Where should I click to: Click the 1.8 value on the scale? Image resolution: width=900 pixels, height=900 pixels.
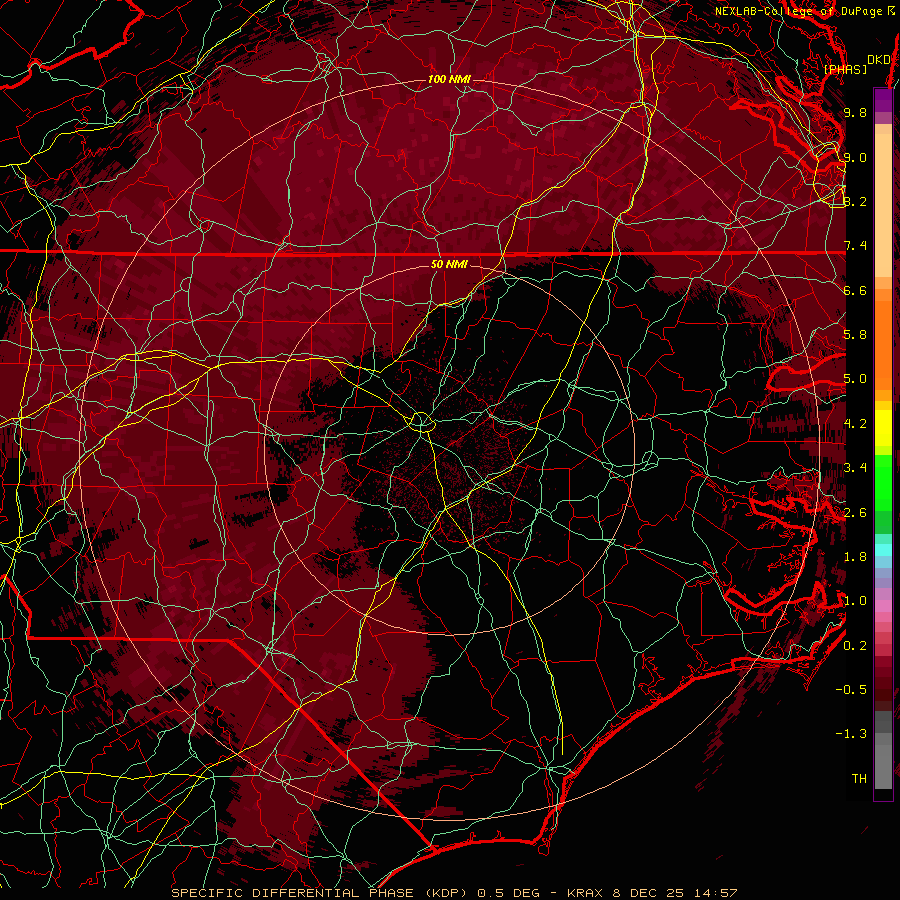tap(855, 557)
